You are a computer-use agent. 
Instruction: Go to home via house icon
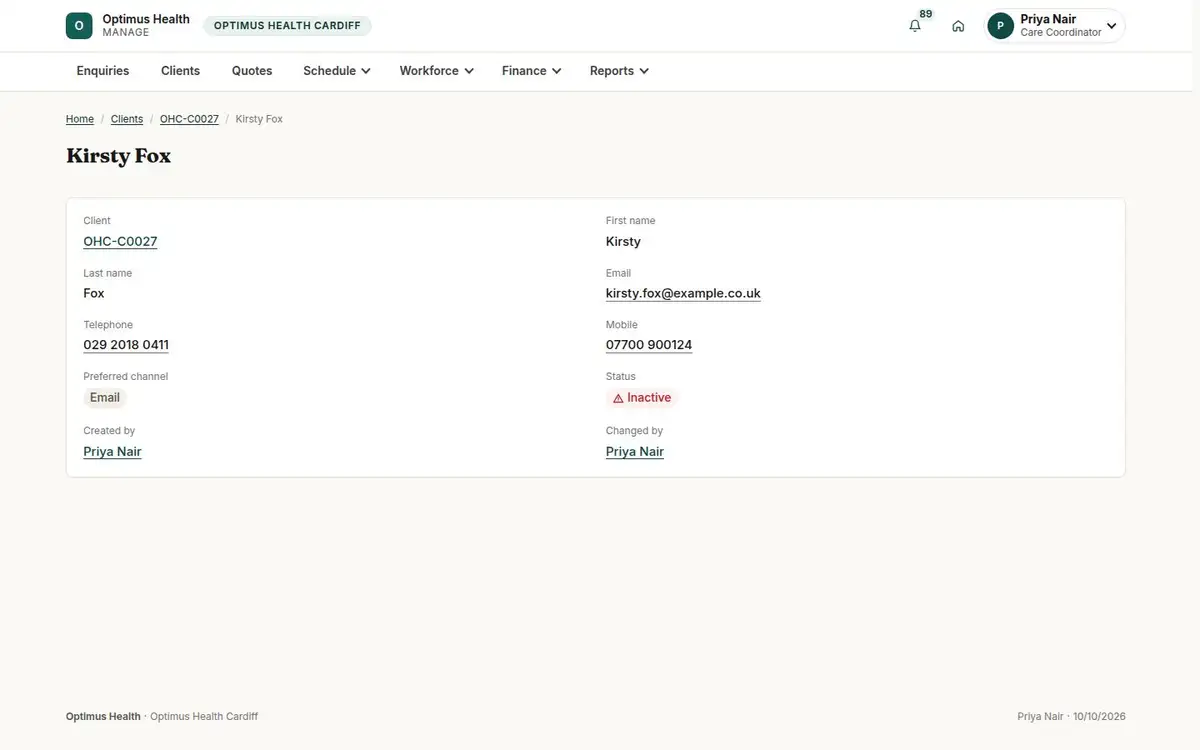958,26
